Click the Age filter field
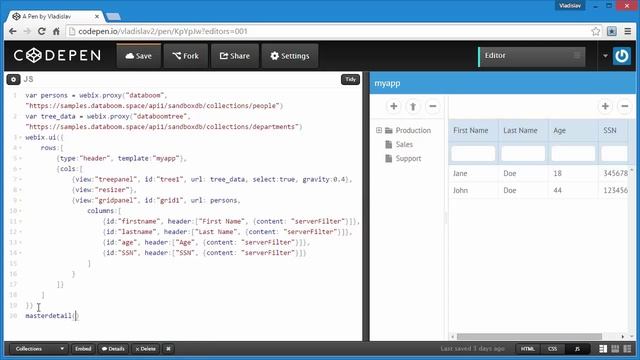 pyautogui.click(x=573, y=153)
